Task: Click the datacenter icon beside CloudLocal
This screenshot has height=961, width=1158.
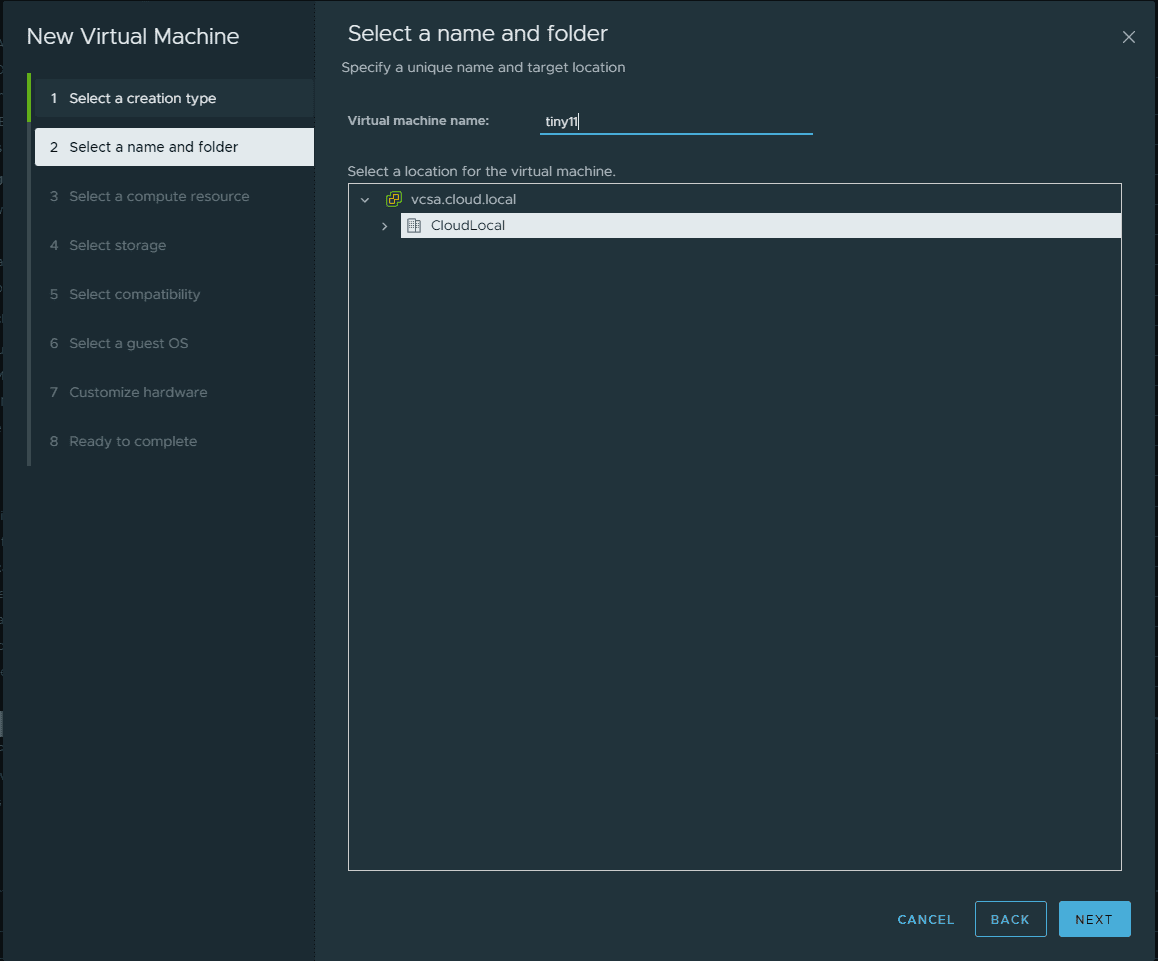Action: [x=414, y=225]
